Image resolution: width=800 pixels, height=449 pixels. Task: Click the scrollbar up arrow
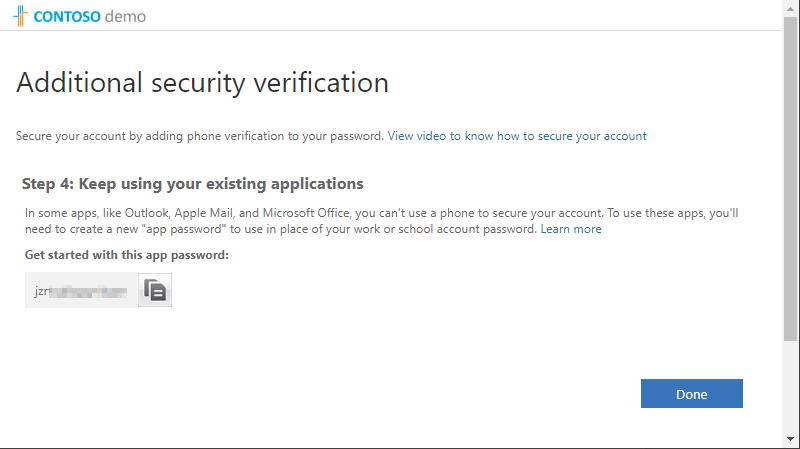coord(791,8)
